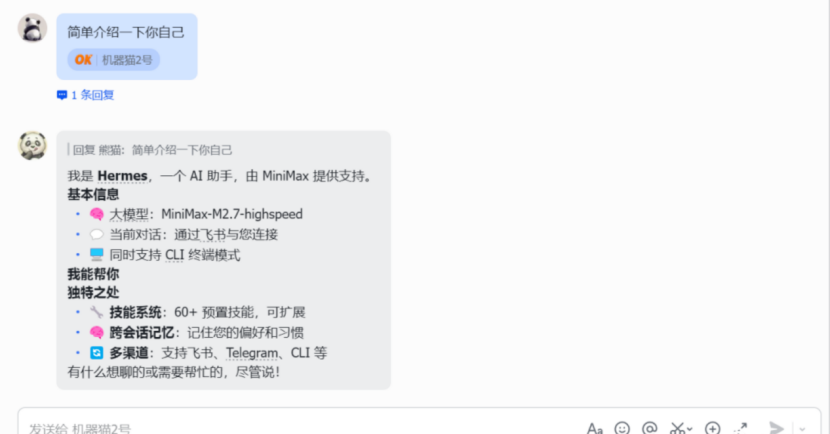The image size is (830, 434).
Task: Click the underlined Telegram word
Action: pyautogui.click(x=252, y=353)
